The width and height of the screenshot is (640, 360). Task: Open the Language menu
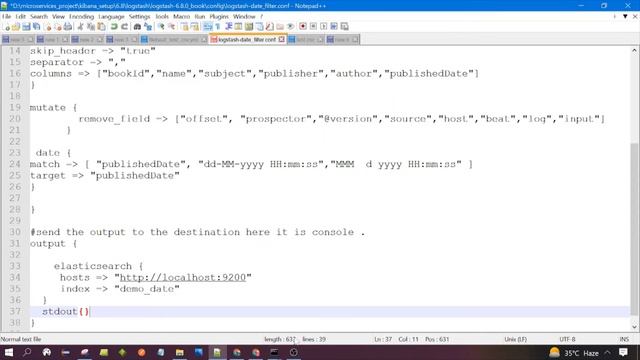click(x=111, y=16)
